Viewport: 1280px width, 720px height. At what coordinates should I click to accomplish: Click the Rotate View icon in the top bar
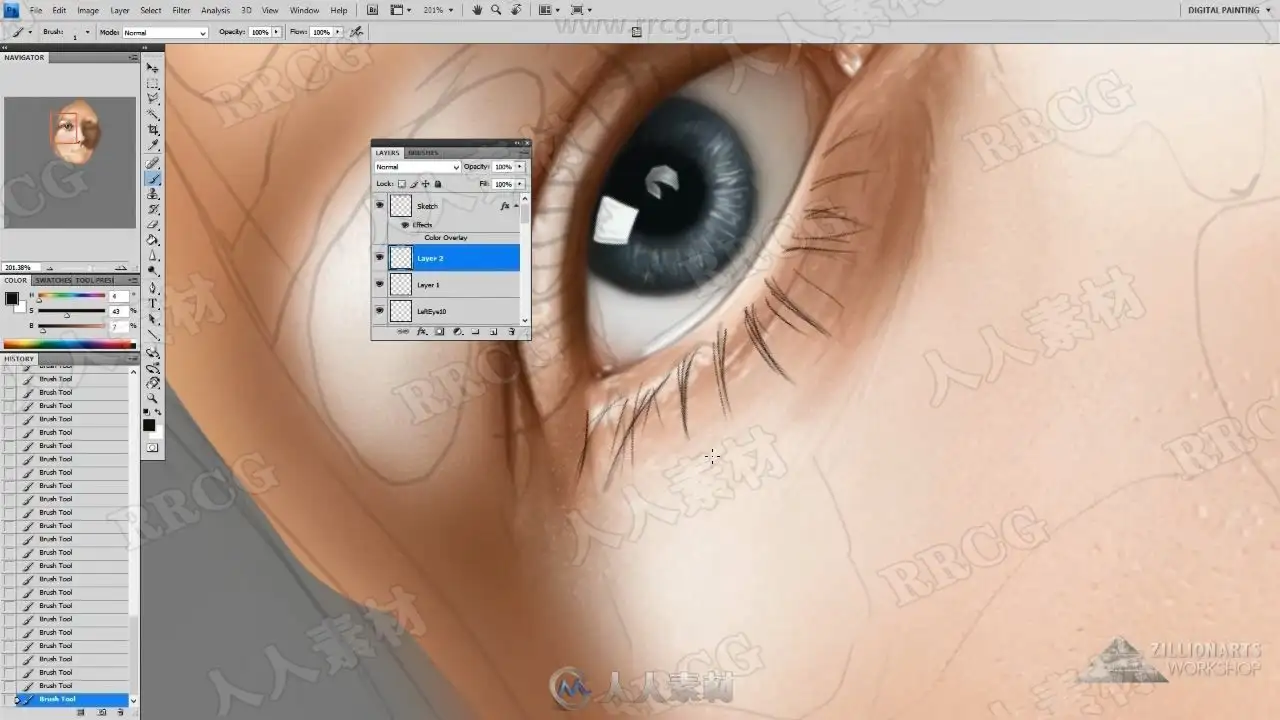point(516,10)
